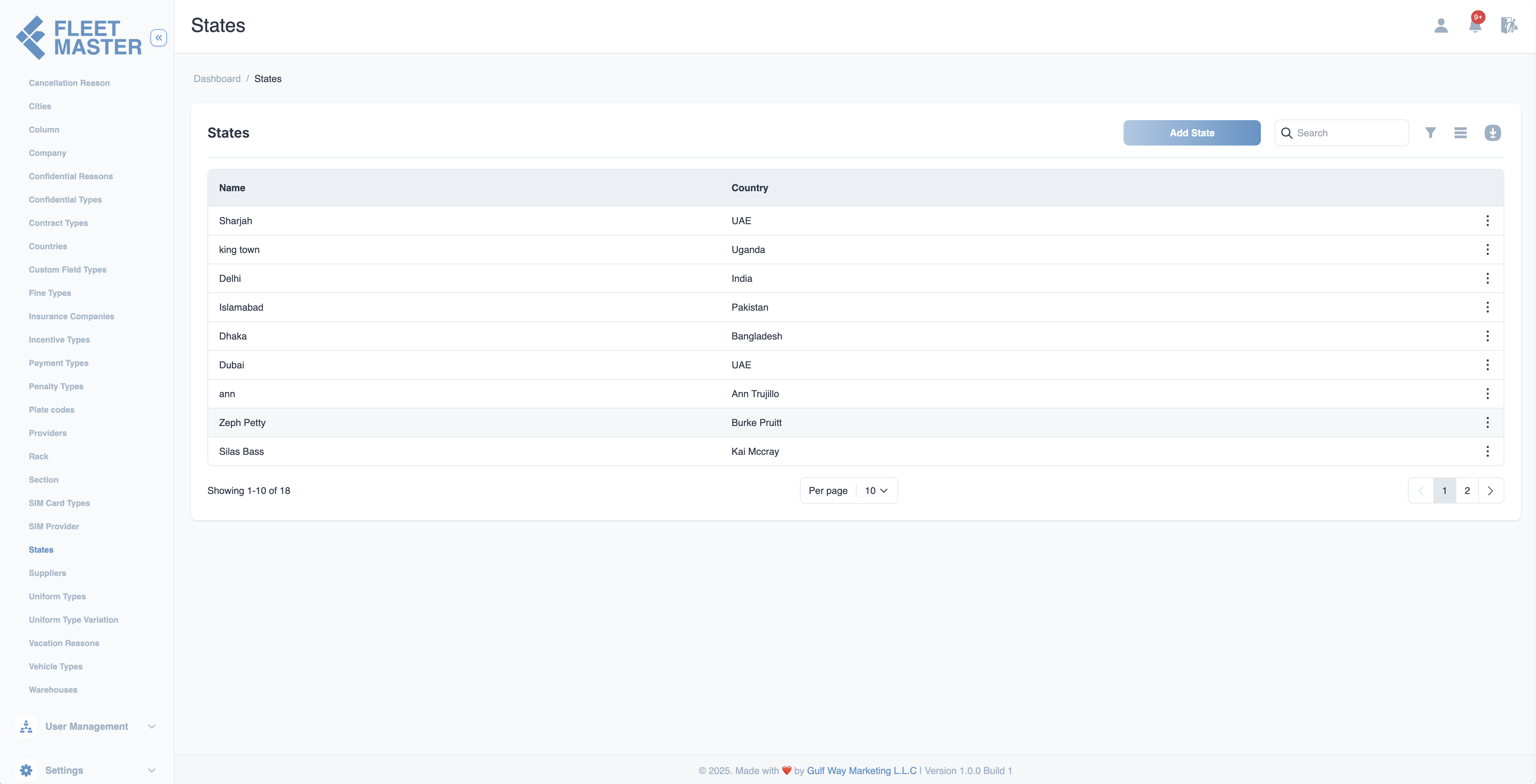
Task: Open Payment Types in sidebar
Action: 59,363
